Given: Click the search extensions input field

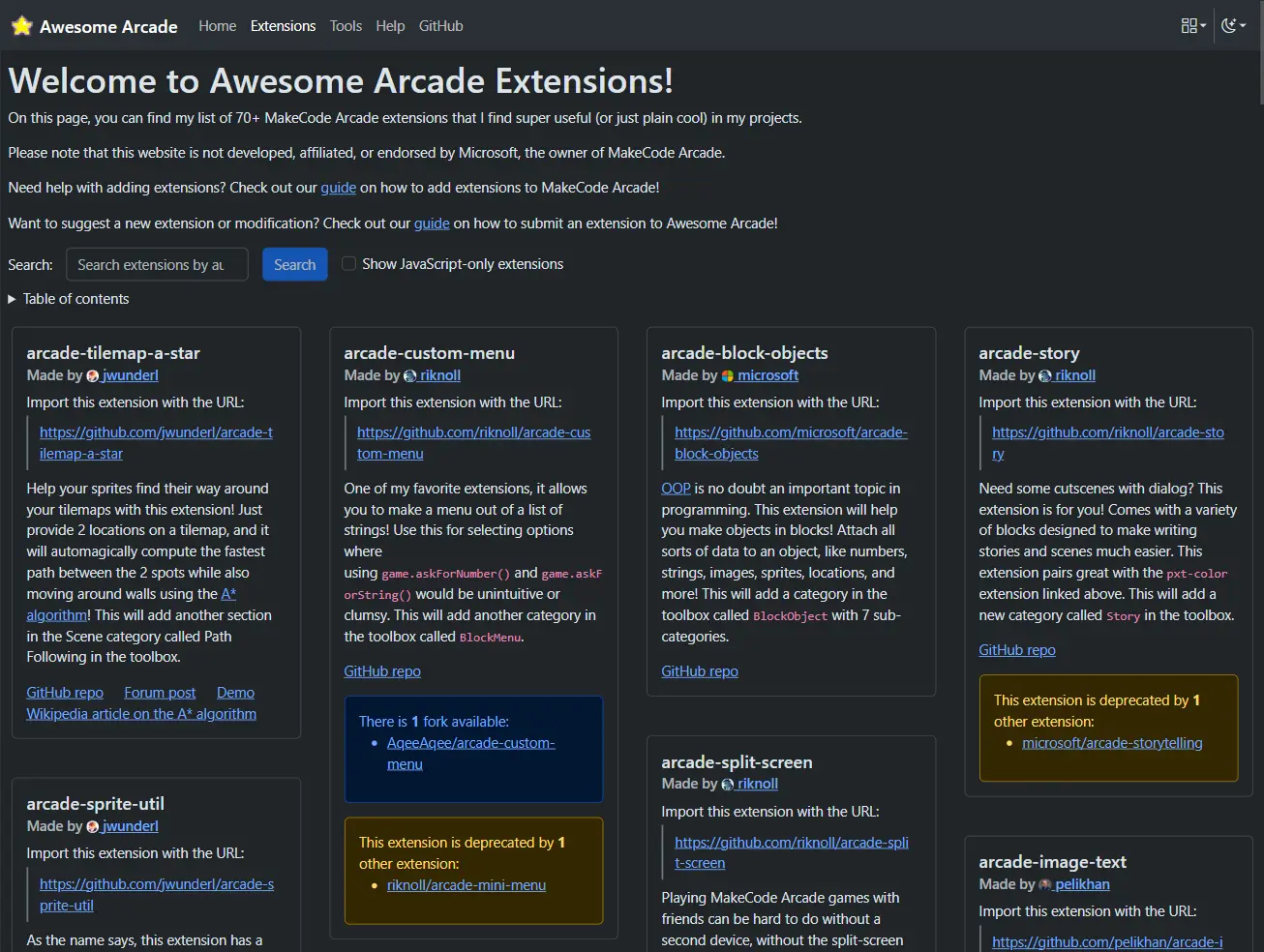Looking at the screenshot, I should [x=157, y=264].
